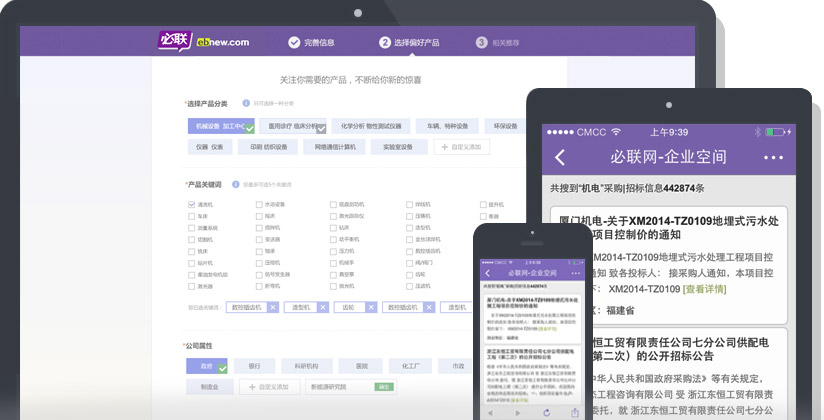The height and width of the screenshot is (420, 824).
Task: Select the 机械设备 加工中心 category
Action: click(215, 127)
